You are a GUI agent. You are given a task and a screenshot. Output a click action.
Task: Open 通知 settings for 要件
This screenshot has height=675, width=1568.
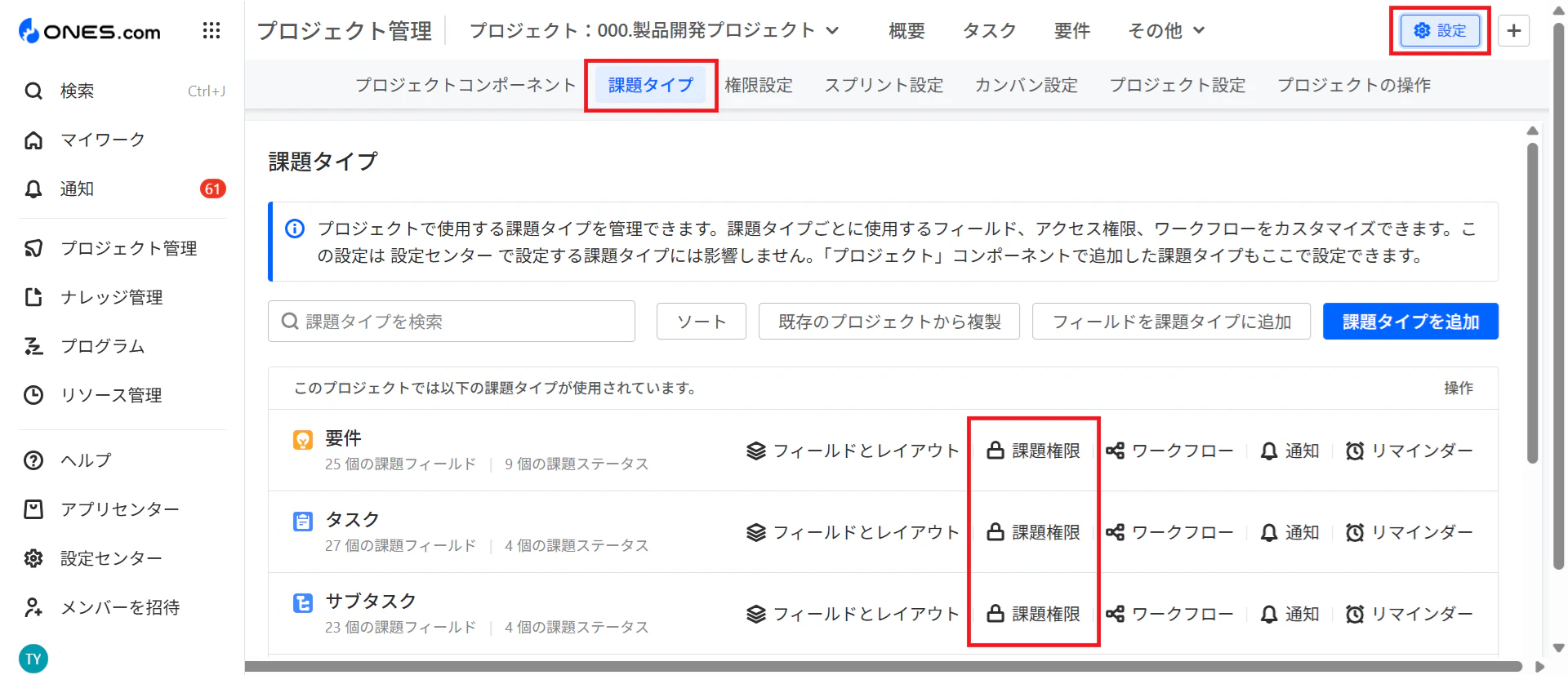click(1290, 451)
